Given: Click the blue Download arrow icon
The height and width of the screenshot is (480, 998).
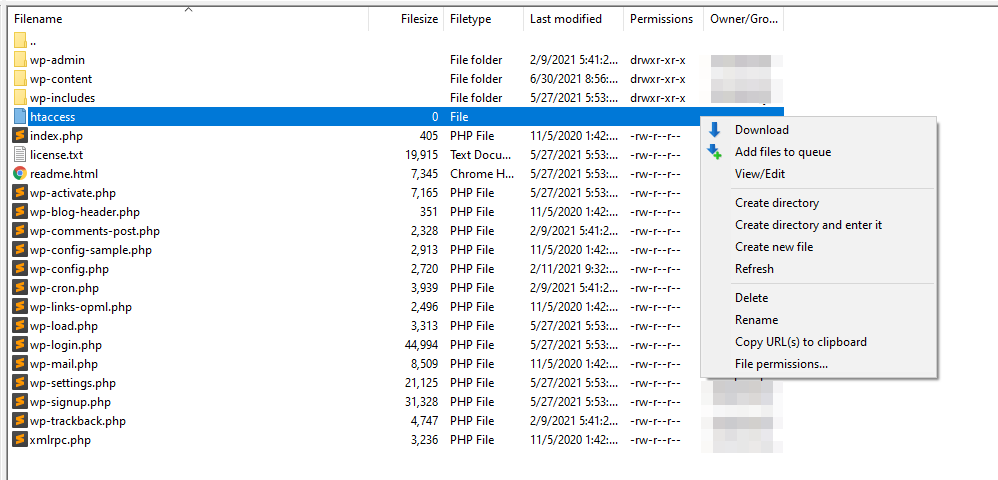Looking at the screenshot, I should coord(714,130).
